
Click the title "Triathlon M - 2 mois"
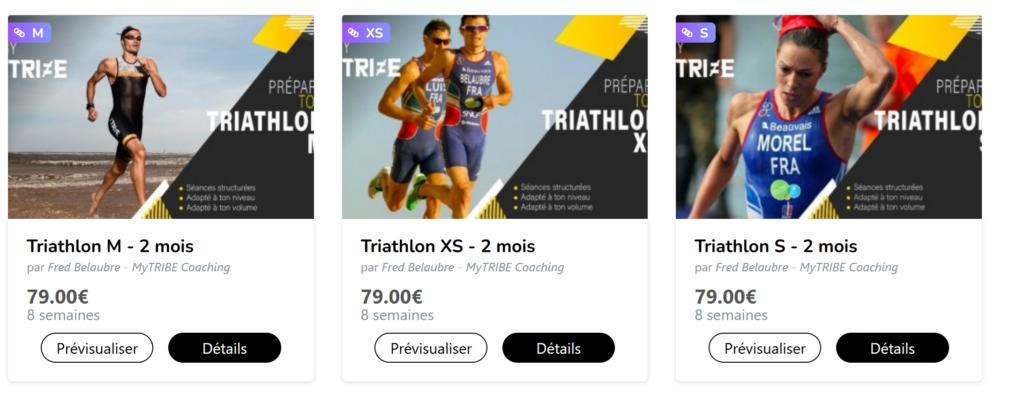pyautogui.click(x=110, y=246)
